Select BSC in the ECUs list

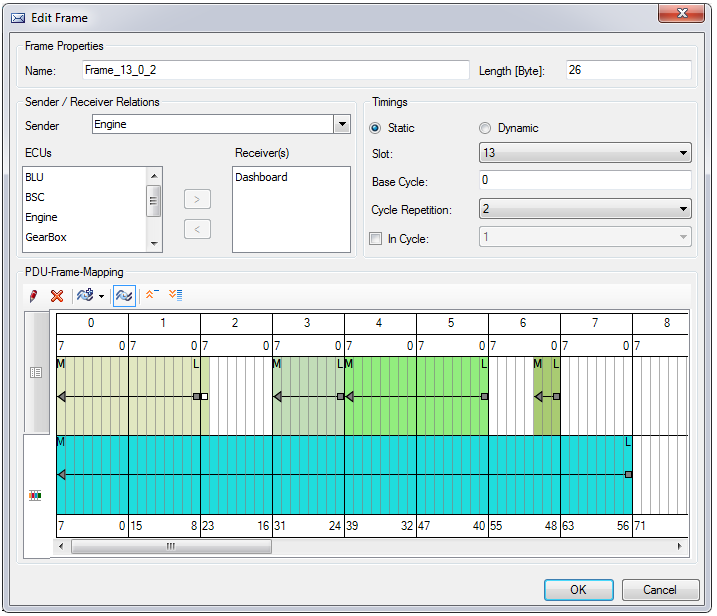tap(35, 198)
